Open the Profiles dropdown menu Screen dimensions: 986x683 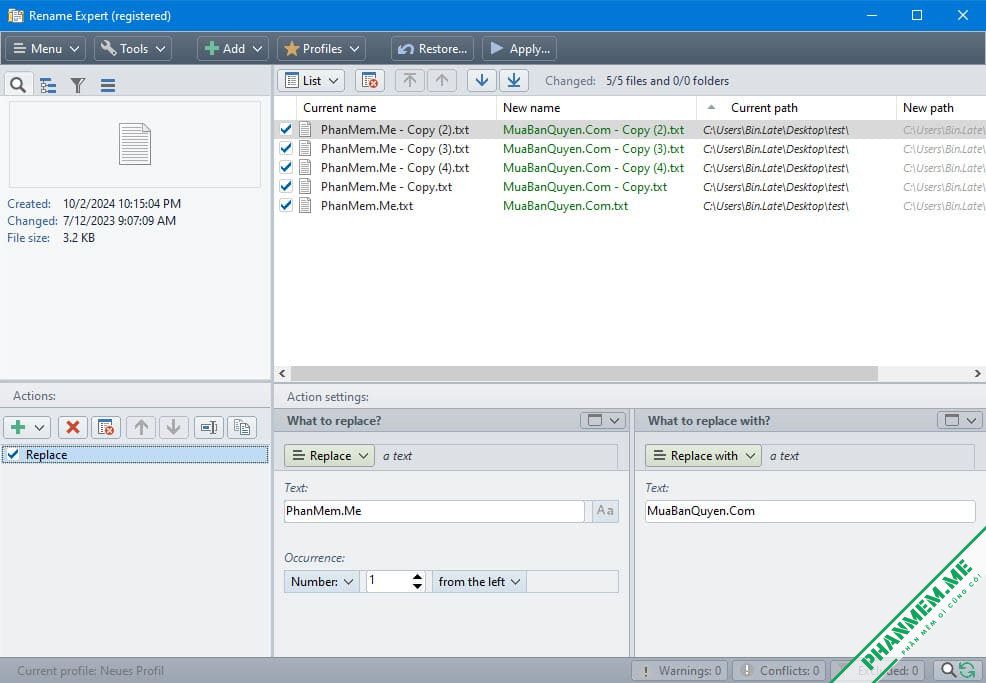[321, 48]
